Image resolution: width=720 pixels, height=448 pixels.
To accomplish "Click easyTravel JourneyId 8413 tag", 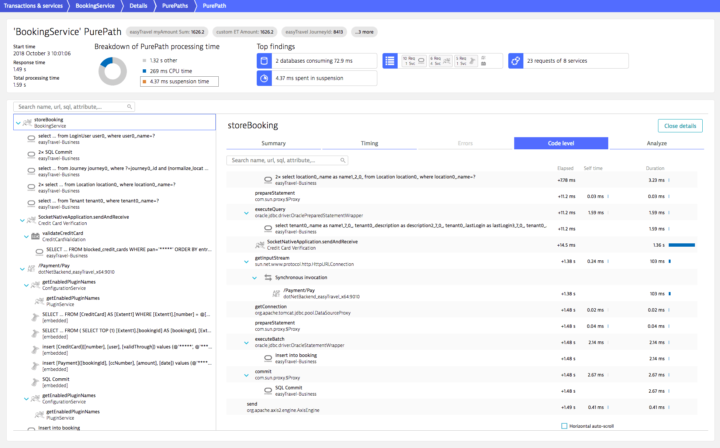I will [314, 32].
